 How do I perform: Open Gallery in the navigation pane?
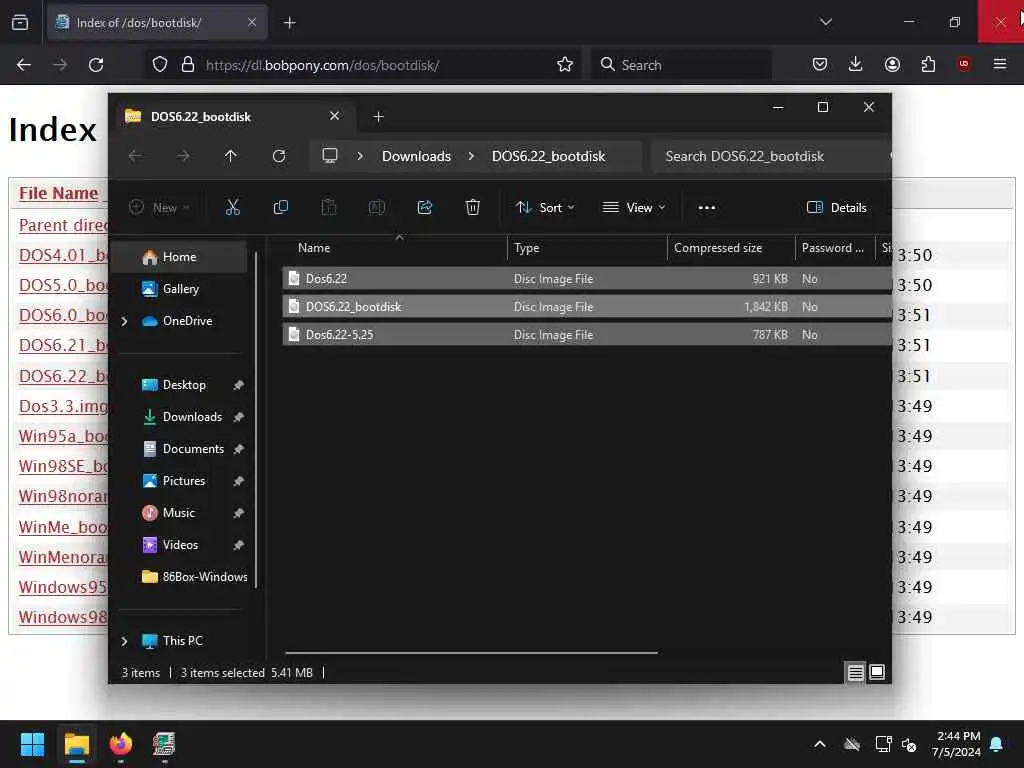[x=180, y=289]
